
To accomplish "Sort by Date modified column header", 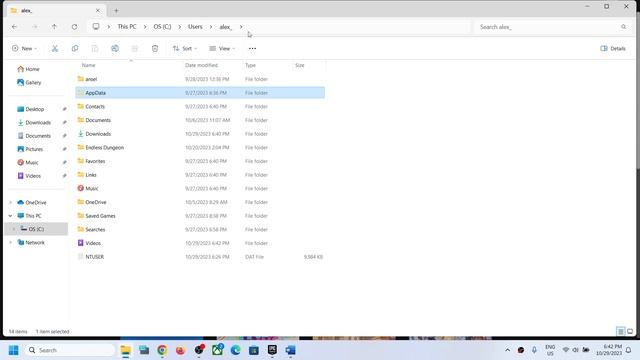I will [x=201, y=65].
